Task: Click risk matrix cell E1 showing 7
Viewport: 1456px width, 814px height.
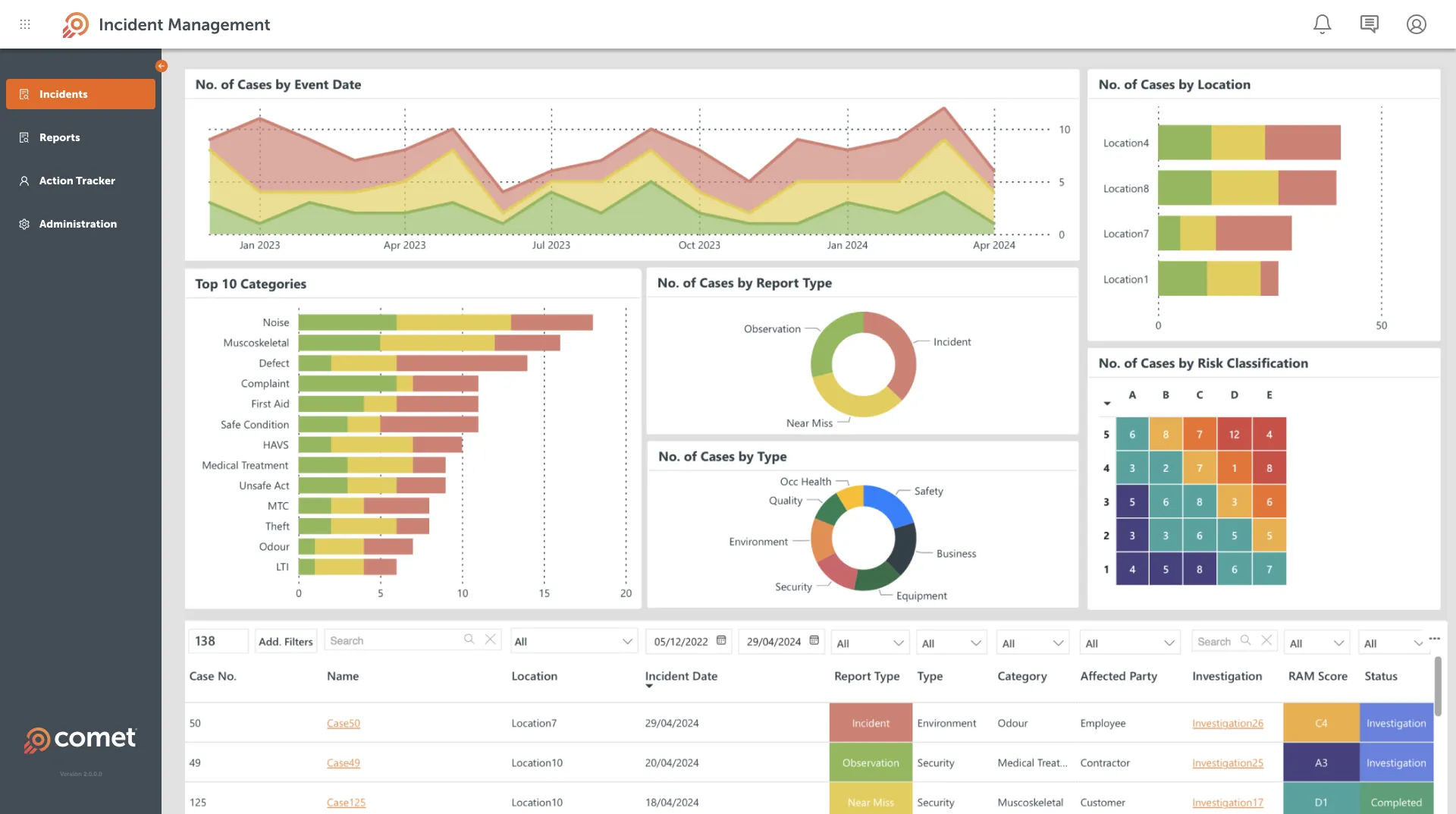Action: [x=1269, y=569]
